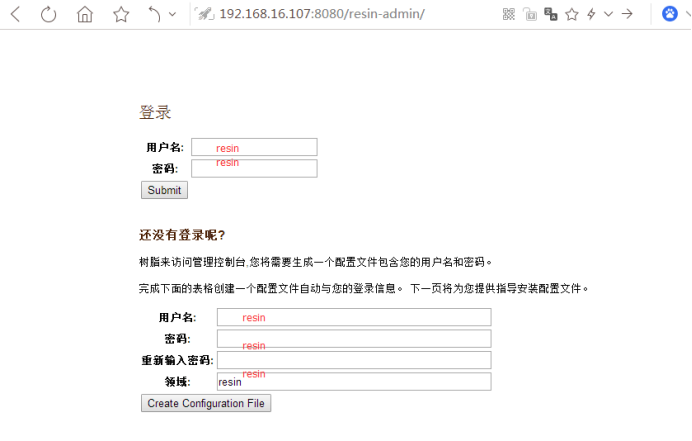Click the Baidu paw icon

tap(670, 14)
